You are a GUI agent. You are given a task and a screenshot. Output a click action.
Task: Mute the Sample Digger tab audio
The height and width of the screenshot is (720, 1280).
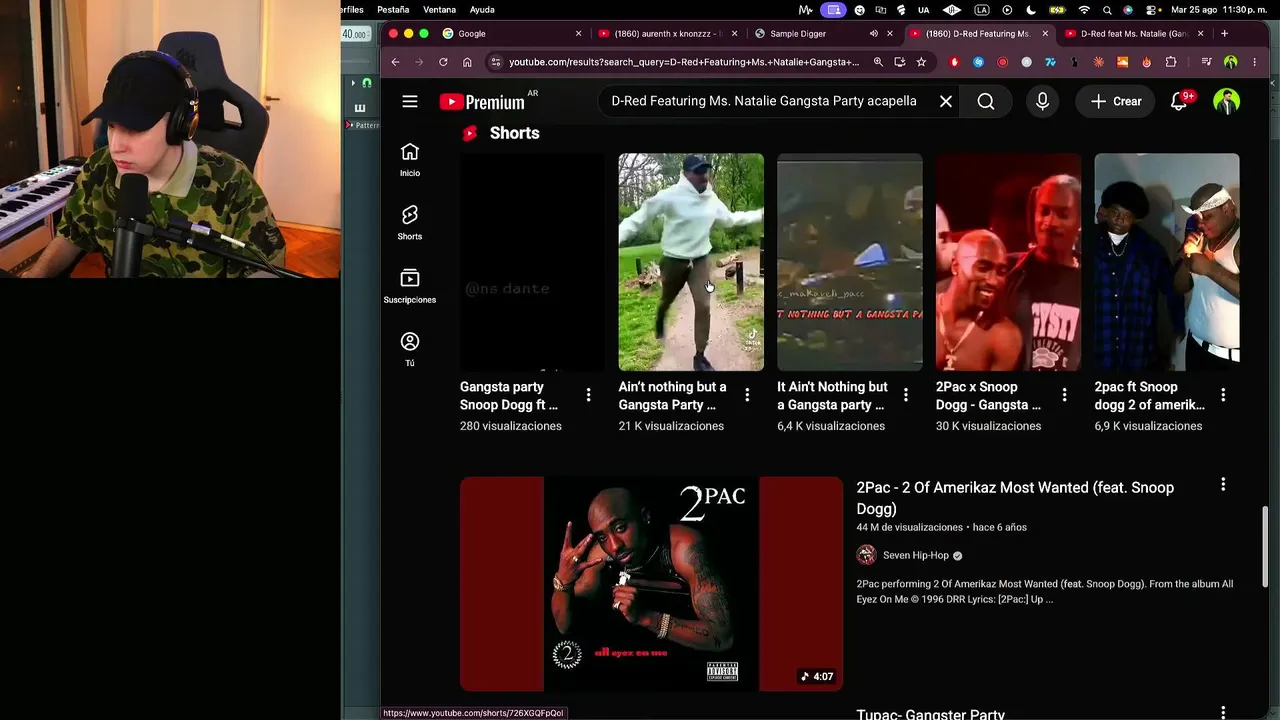(874, 34)
